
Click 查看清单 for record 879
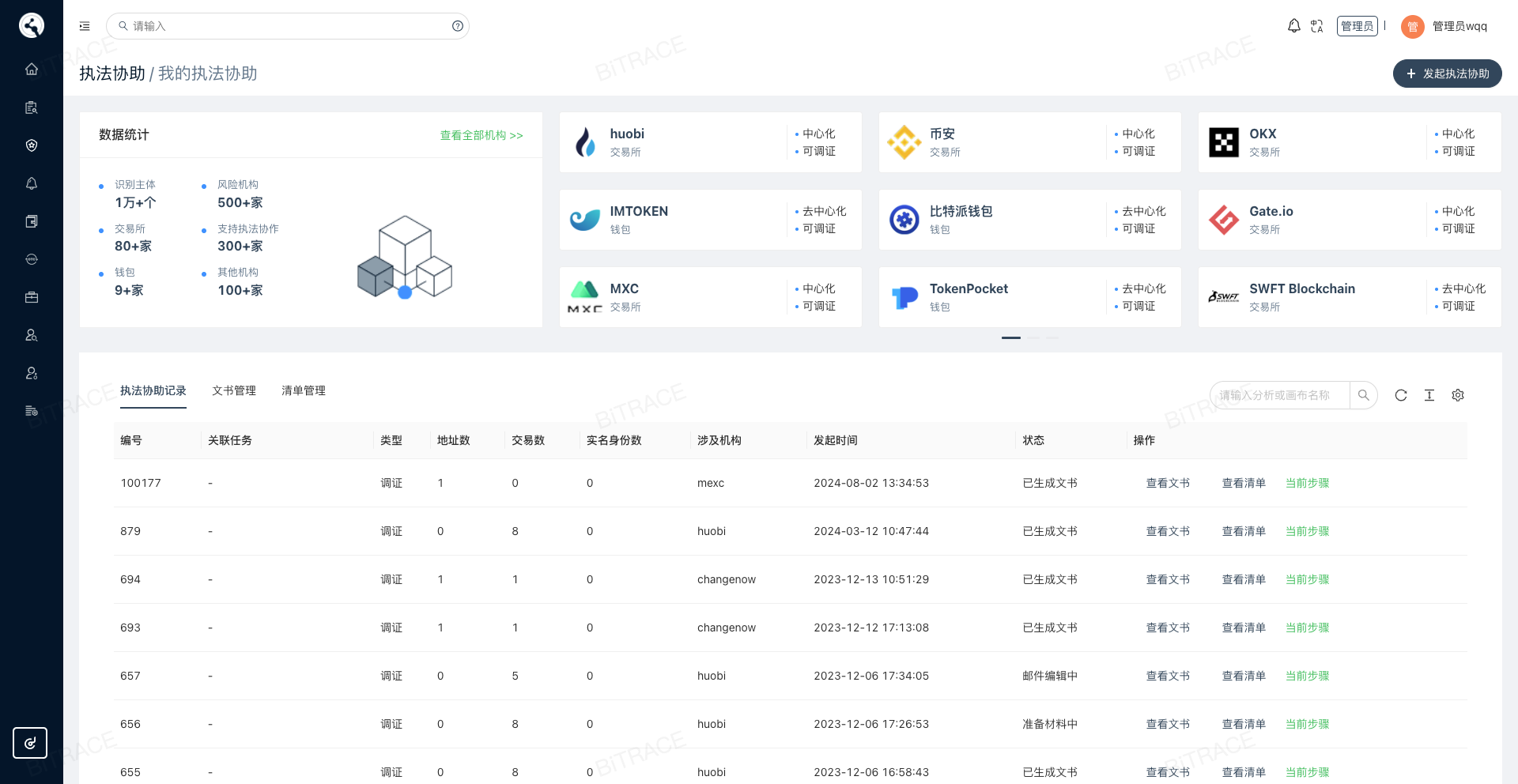[x=1244, y=531]
